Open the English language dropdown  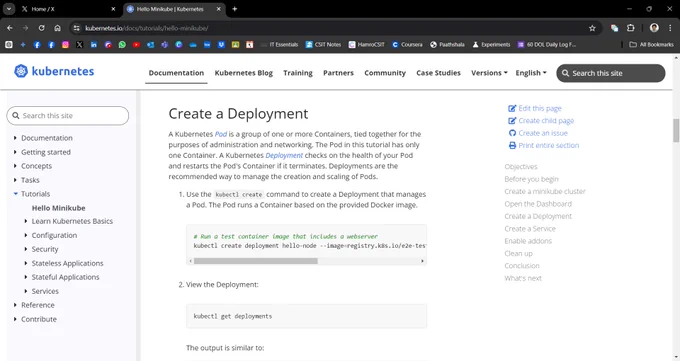tap(531, 73)
